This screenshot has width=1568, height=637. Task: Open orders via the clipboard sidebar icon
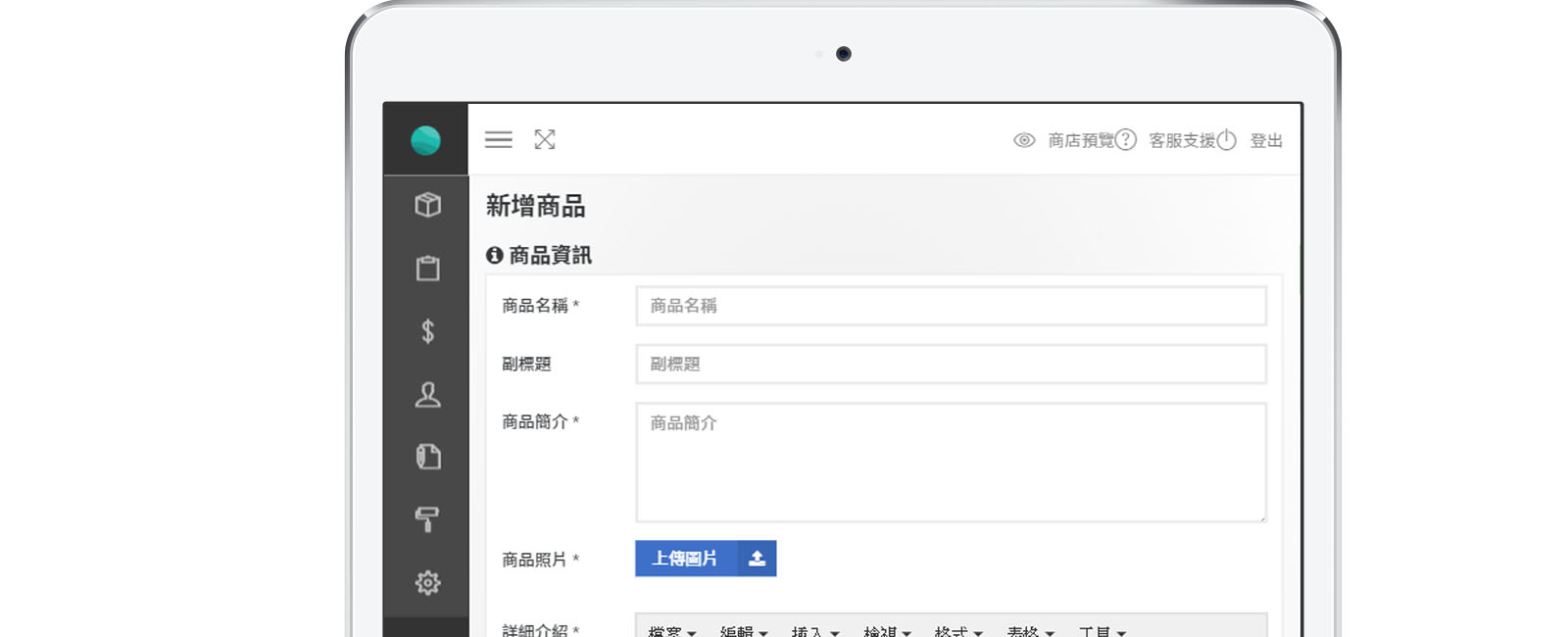[427, 268]
